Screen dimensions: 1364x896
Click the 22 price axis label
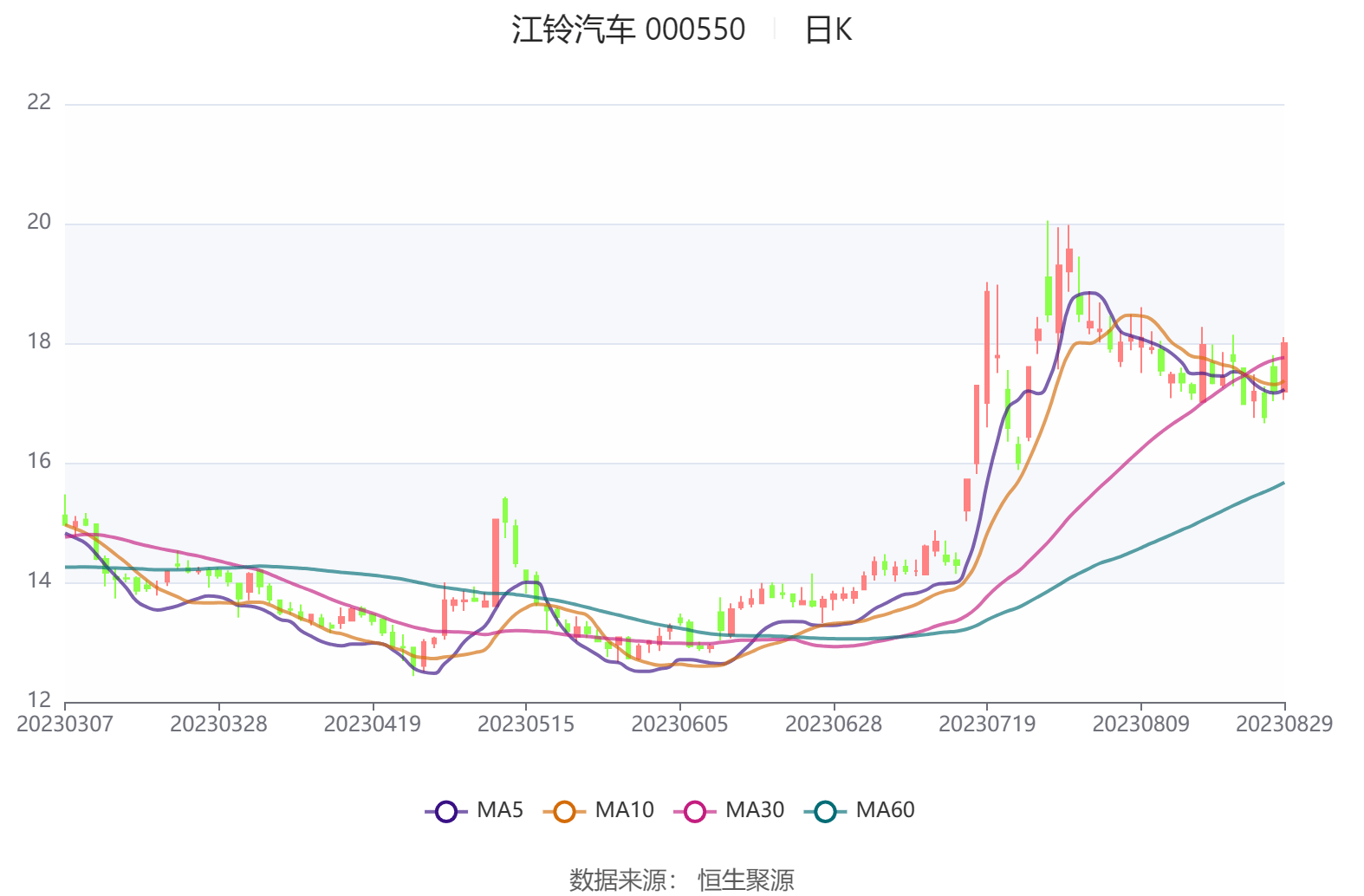point(39,102)
